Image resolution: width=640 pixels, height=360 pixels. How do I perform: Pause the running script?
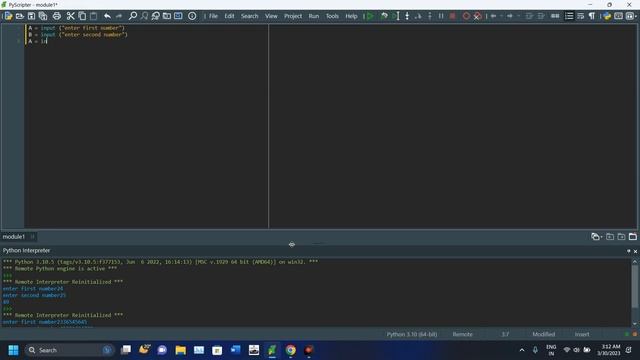(441, 16)
